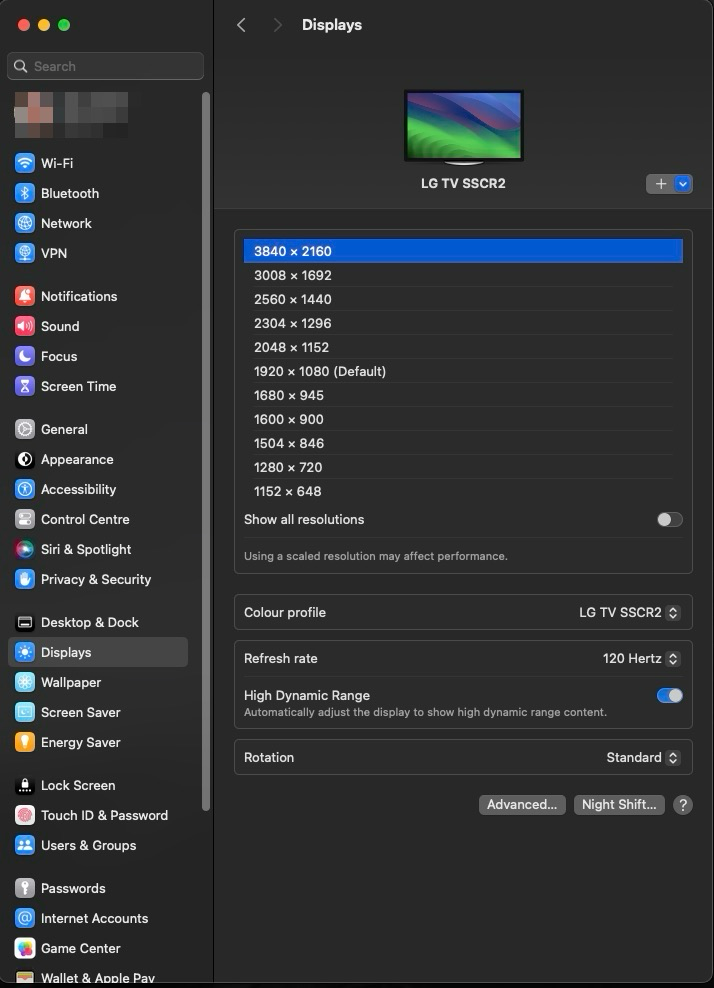Select the LG TV SSCR2 display thumbnail
Image resolution: width=714 pixels, height=988 pixels.
pyautogui.click(x=463, y=127)
